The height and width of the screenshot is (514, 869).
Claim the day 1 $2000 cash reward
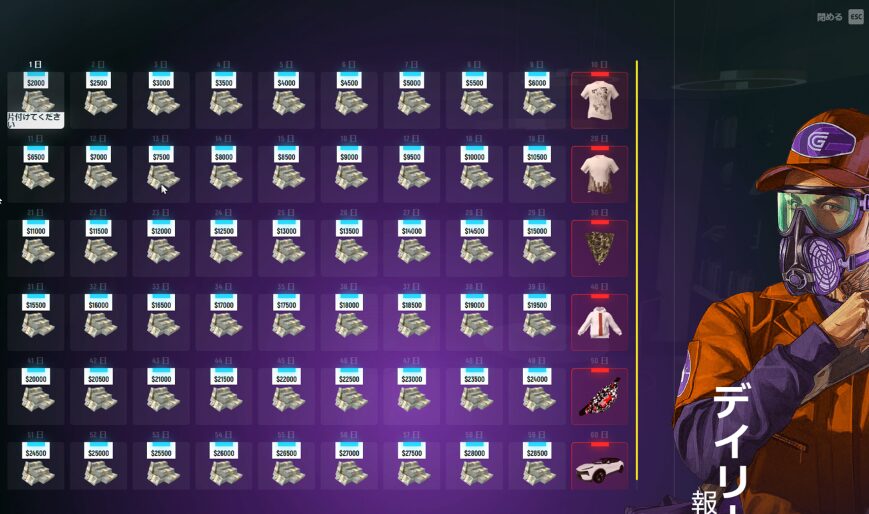(36, 97)
